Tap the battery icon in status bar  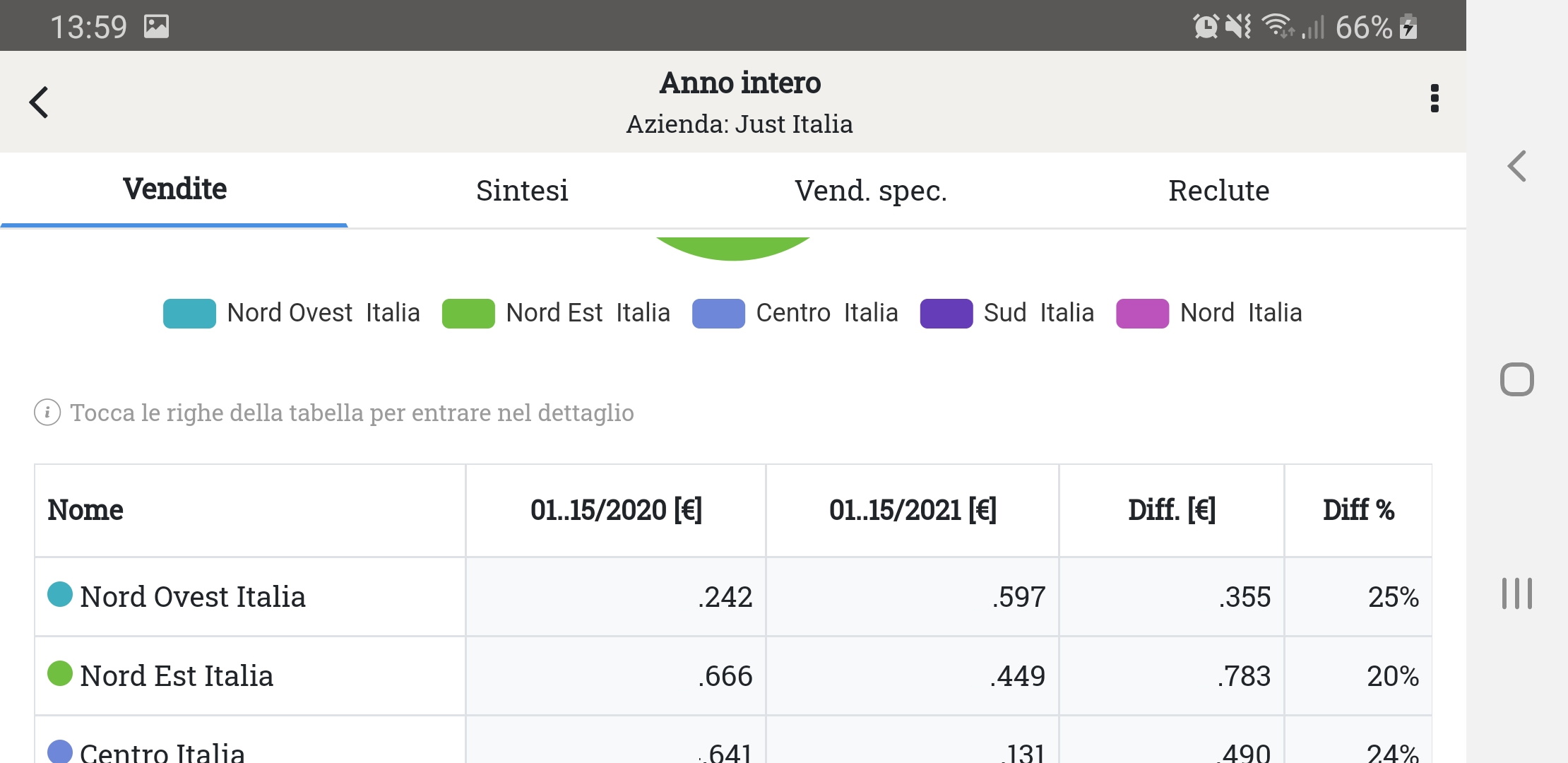click(1408, 27)
